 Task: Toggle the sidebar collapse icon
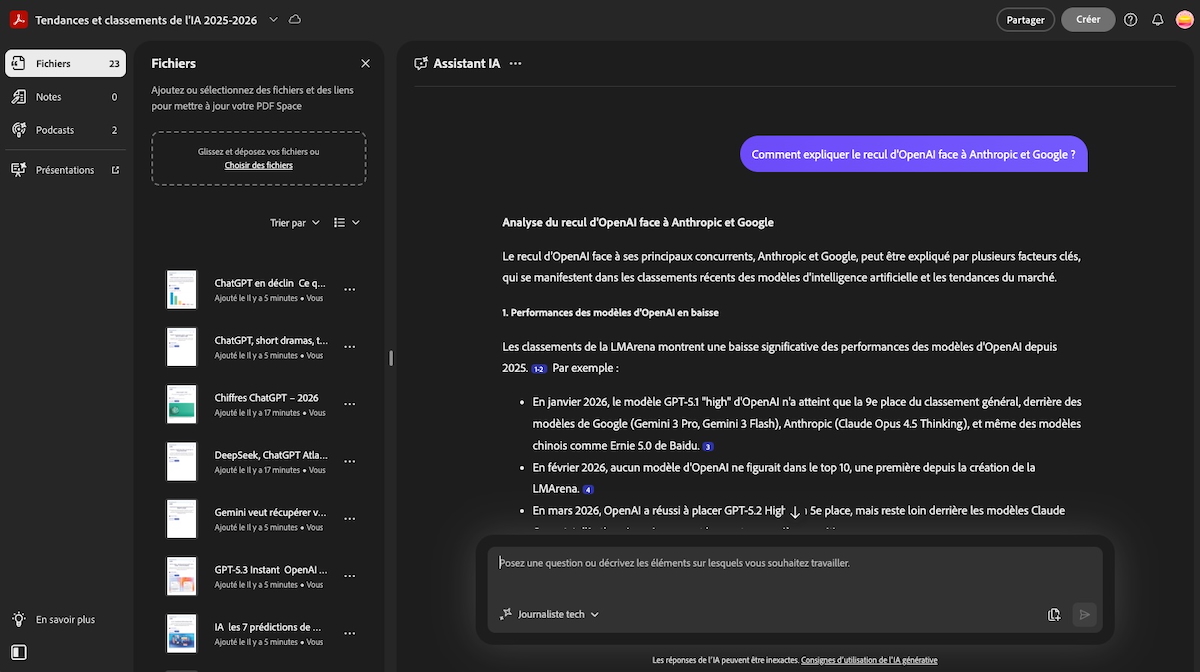[x=19, y=652]
